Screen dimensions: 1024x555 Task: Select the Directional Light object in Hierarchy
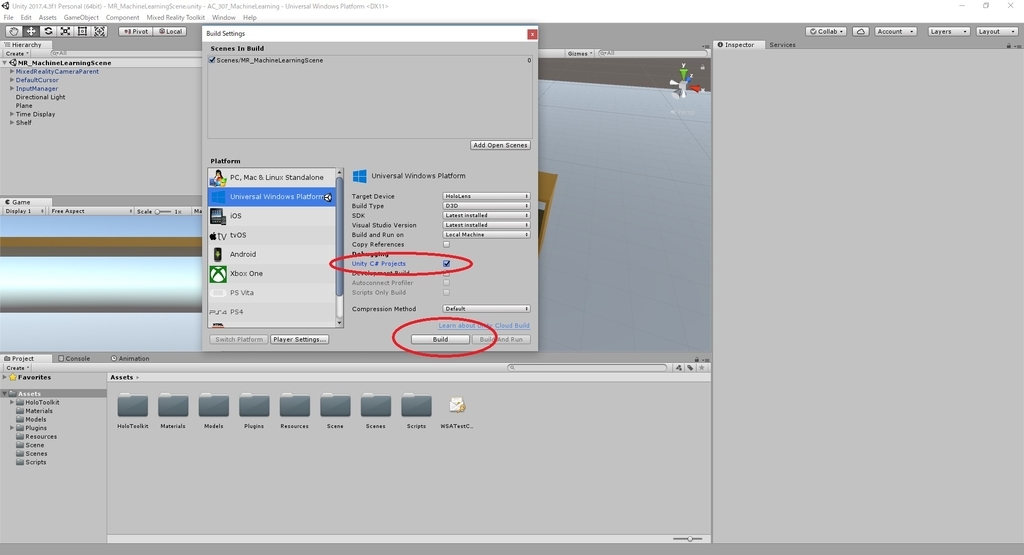click(x=40, y=97)
